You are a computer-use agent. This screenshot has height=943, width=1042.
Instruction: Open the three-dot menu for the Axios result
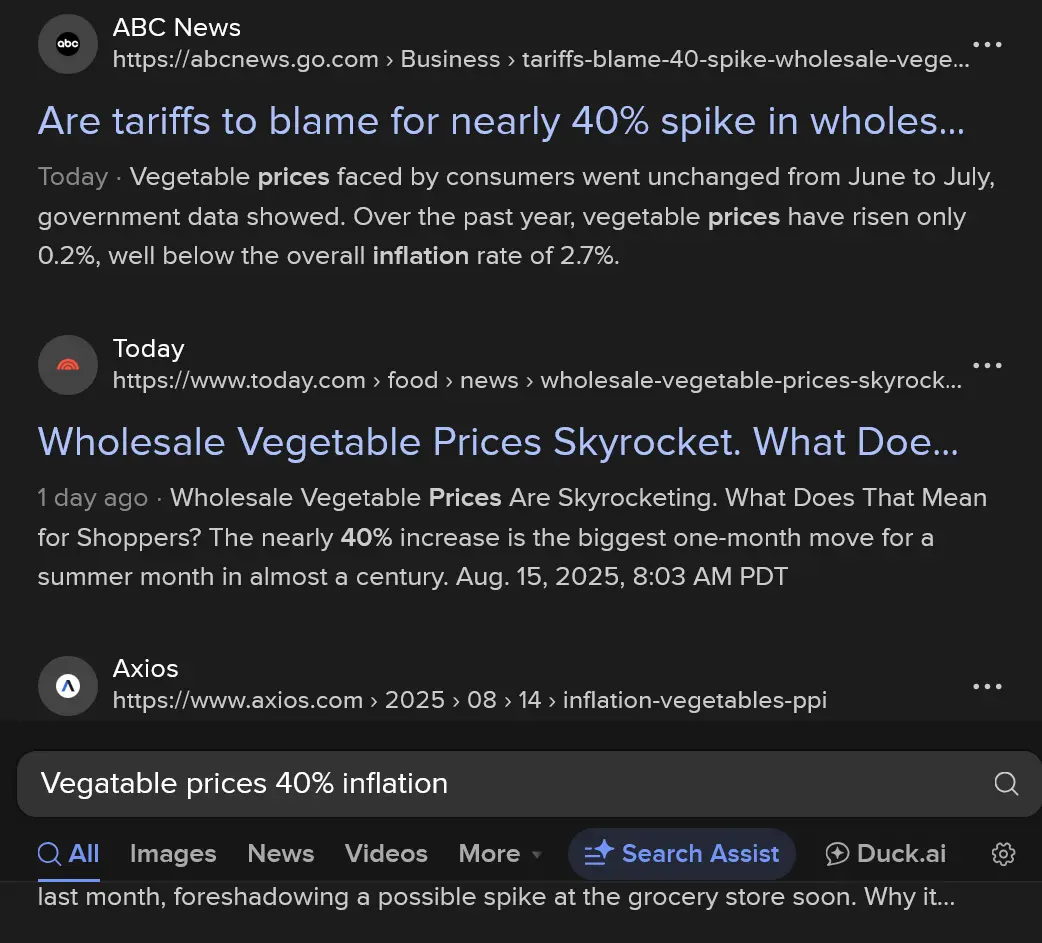pos(987,686)
